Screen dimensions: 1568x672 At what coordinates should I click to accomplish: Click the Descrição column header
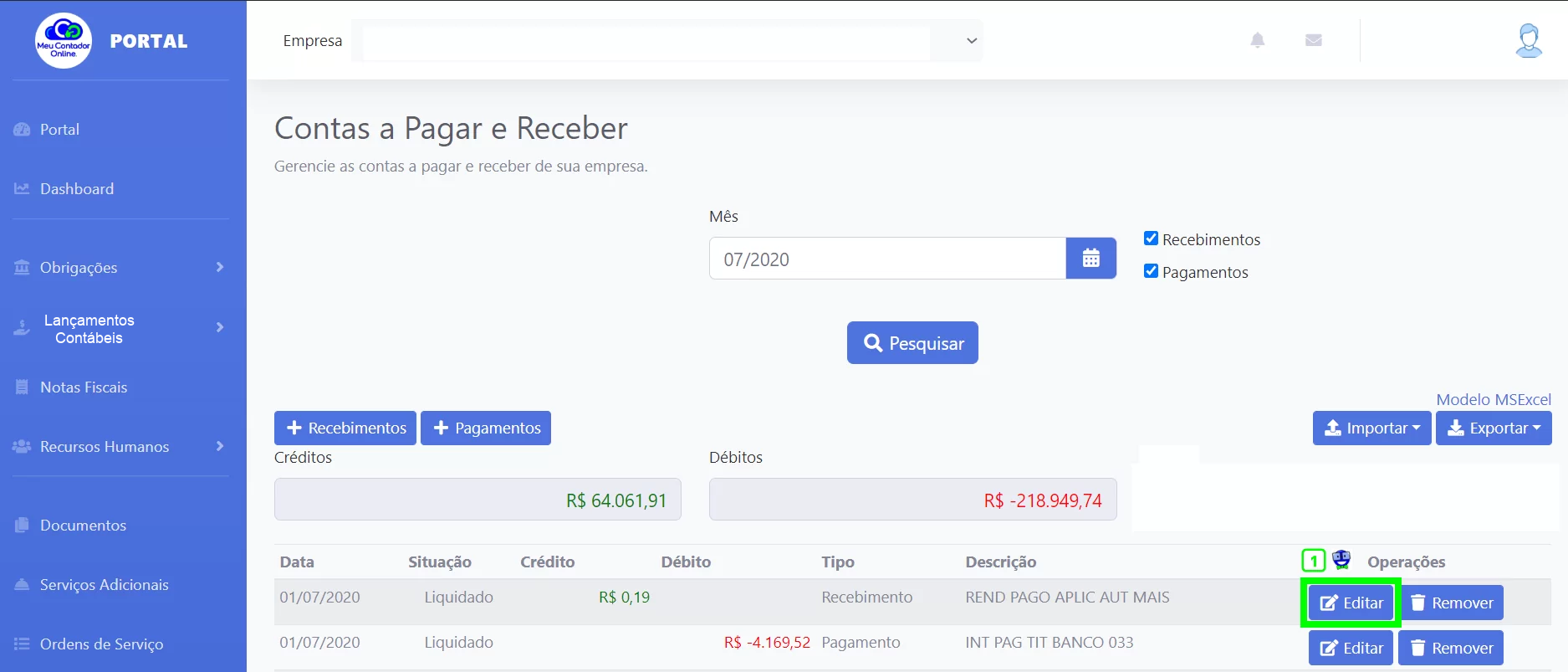pyautogui.click(x=1000, y=562)
